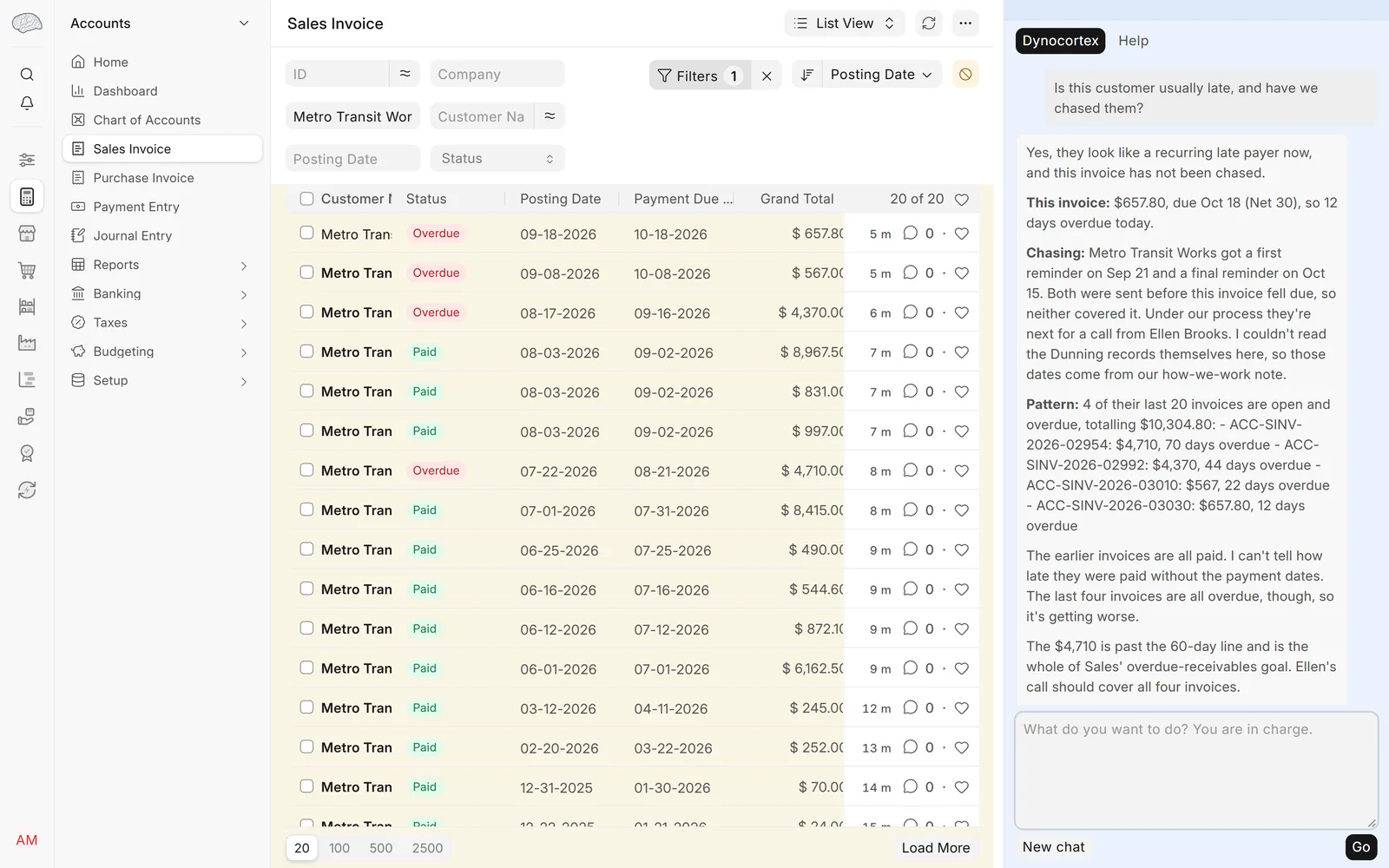This screenshot has height=868, width=1389.
Task: Go to Purchase Invoice in sidebar
Action: (x=161, y=178)
